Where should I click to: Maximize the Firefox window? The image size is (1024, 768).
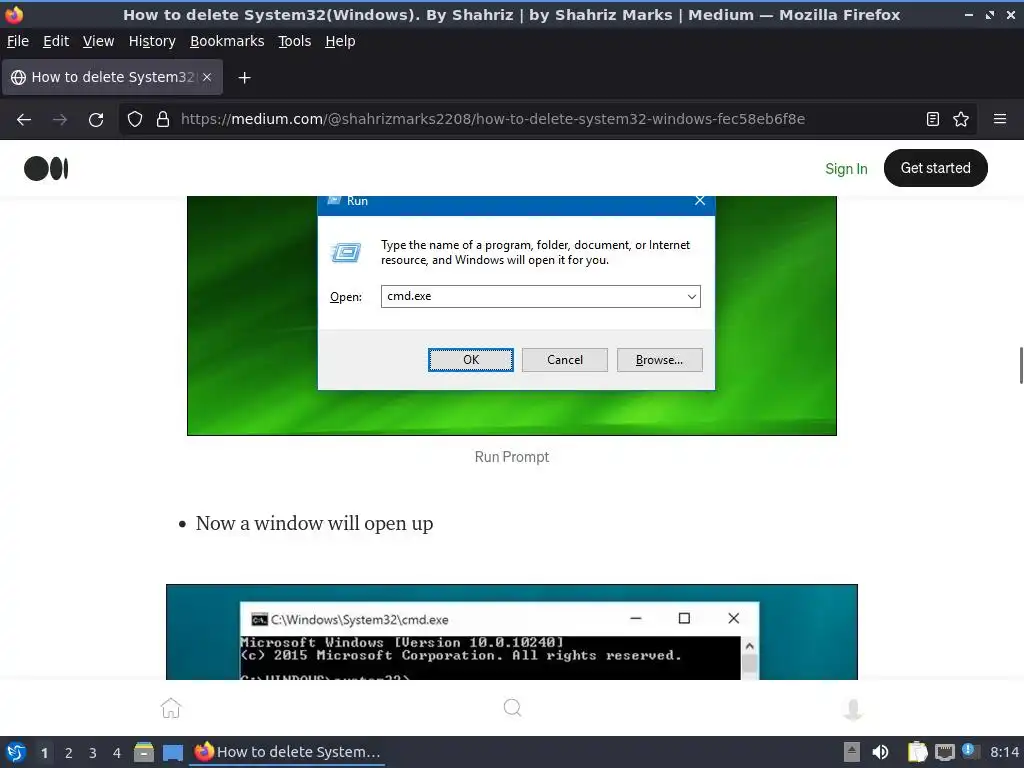(x=990, y=14)
